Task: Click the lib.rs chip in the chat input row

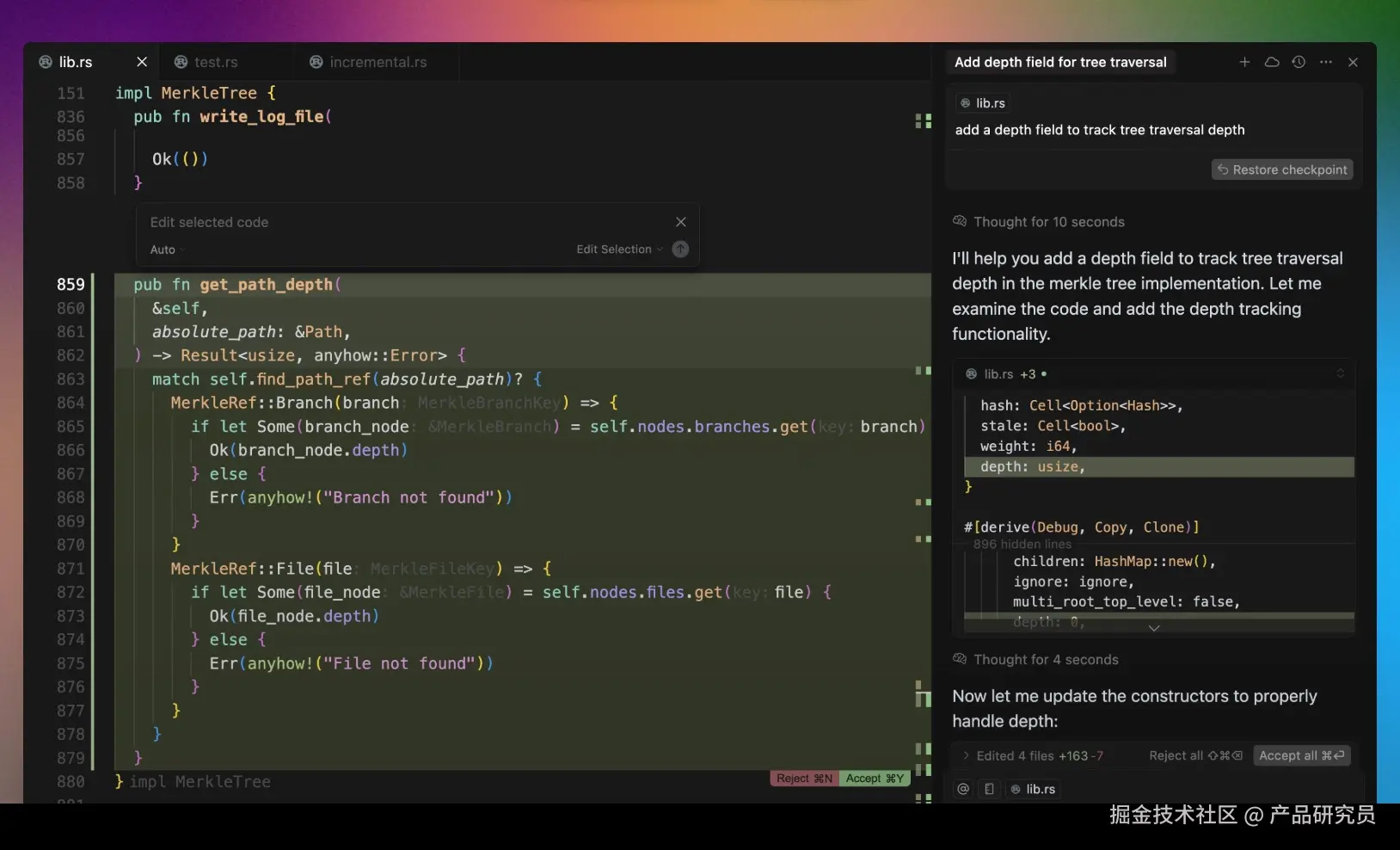Action: (x=1032, y=789)
